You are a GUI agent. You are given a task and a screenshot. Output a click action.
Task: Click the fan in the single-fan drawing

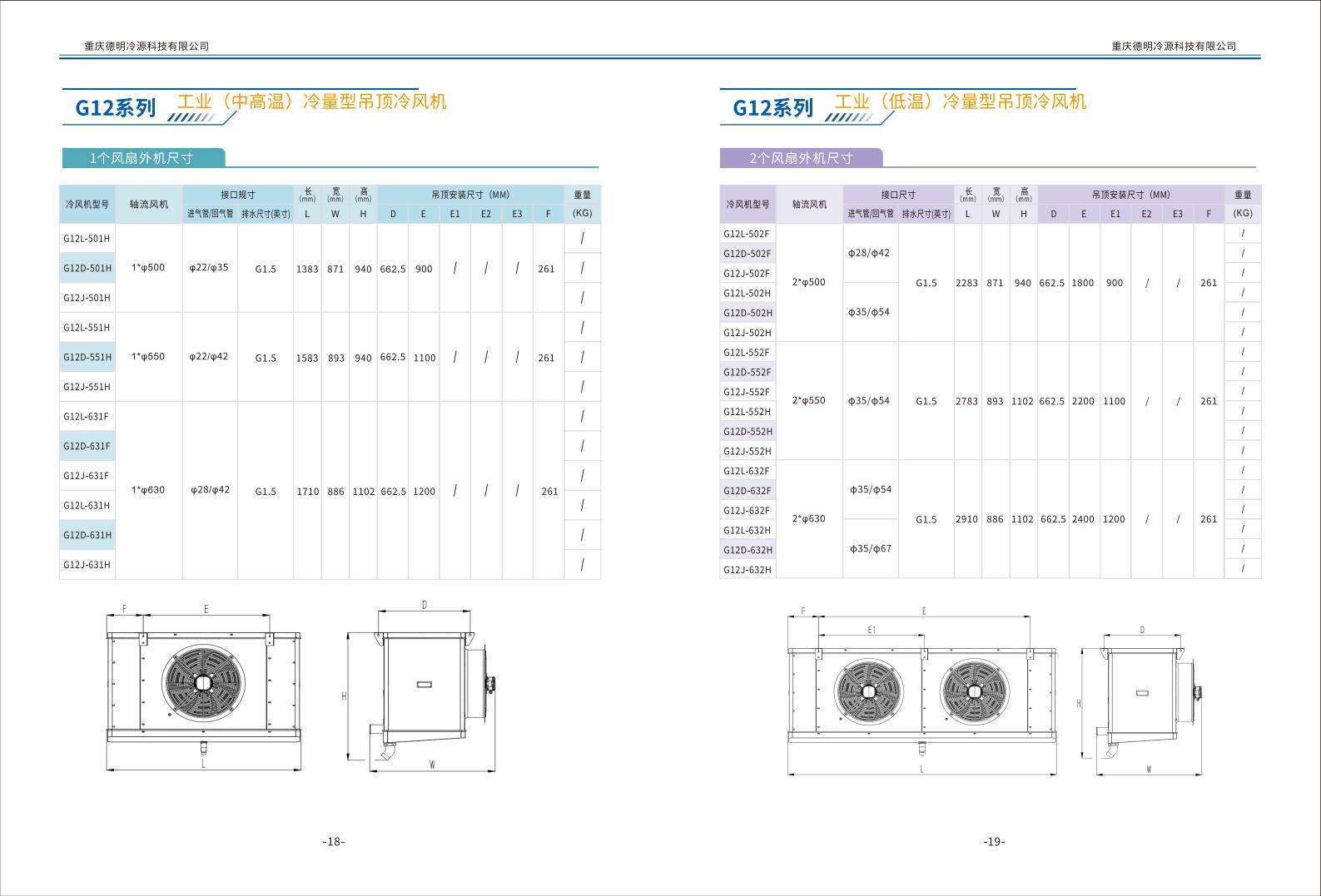pyautogui.click(x=204, y=683)
